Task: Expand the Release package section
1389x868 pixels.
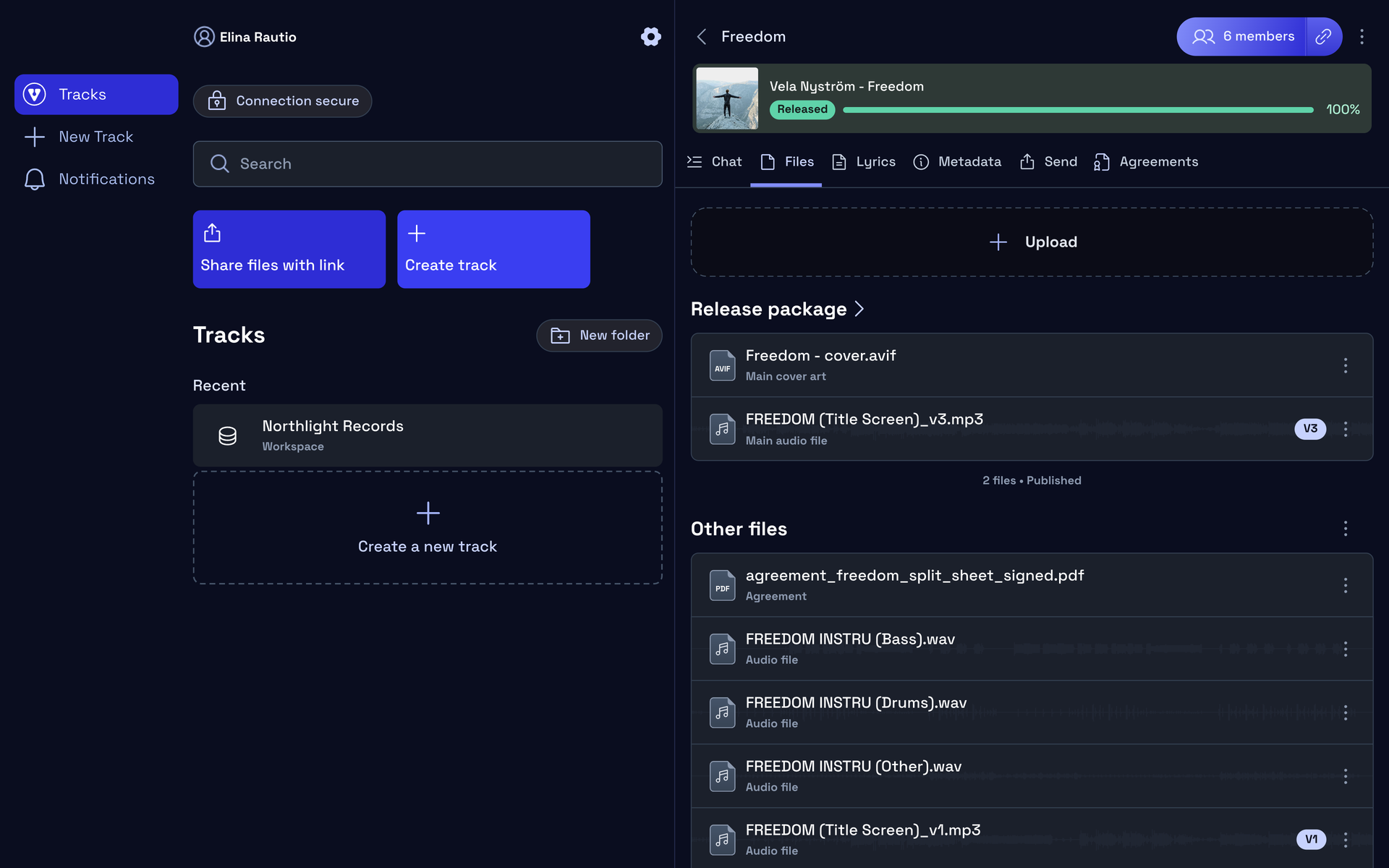Action: pyautogui.click(x=778, y=309)
